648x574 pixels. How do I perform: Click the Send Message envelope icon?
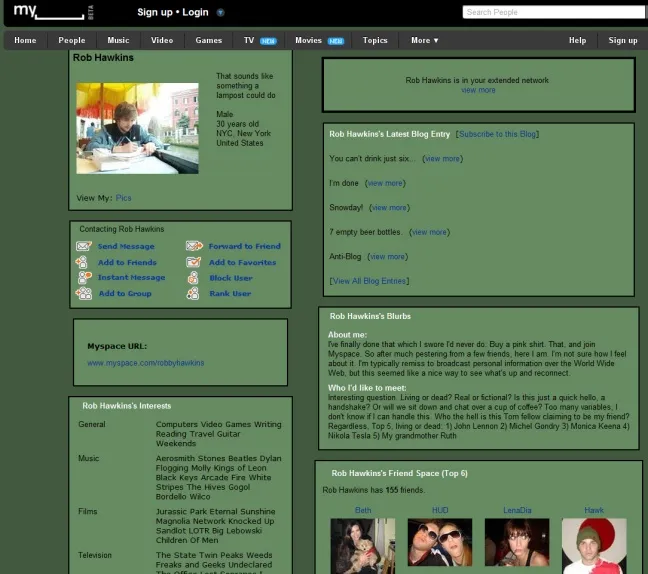point(83,246)
